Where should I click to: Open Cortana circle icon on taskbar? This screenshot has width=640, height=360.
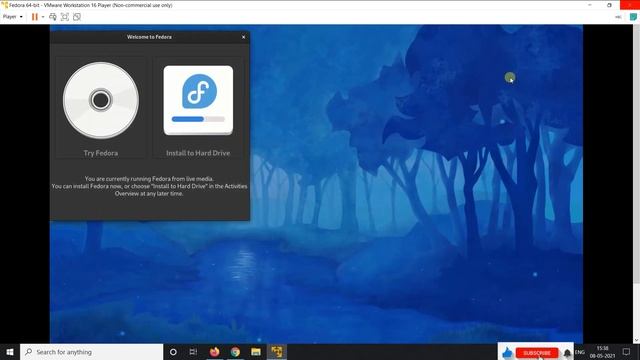coord(173,352)
